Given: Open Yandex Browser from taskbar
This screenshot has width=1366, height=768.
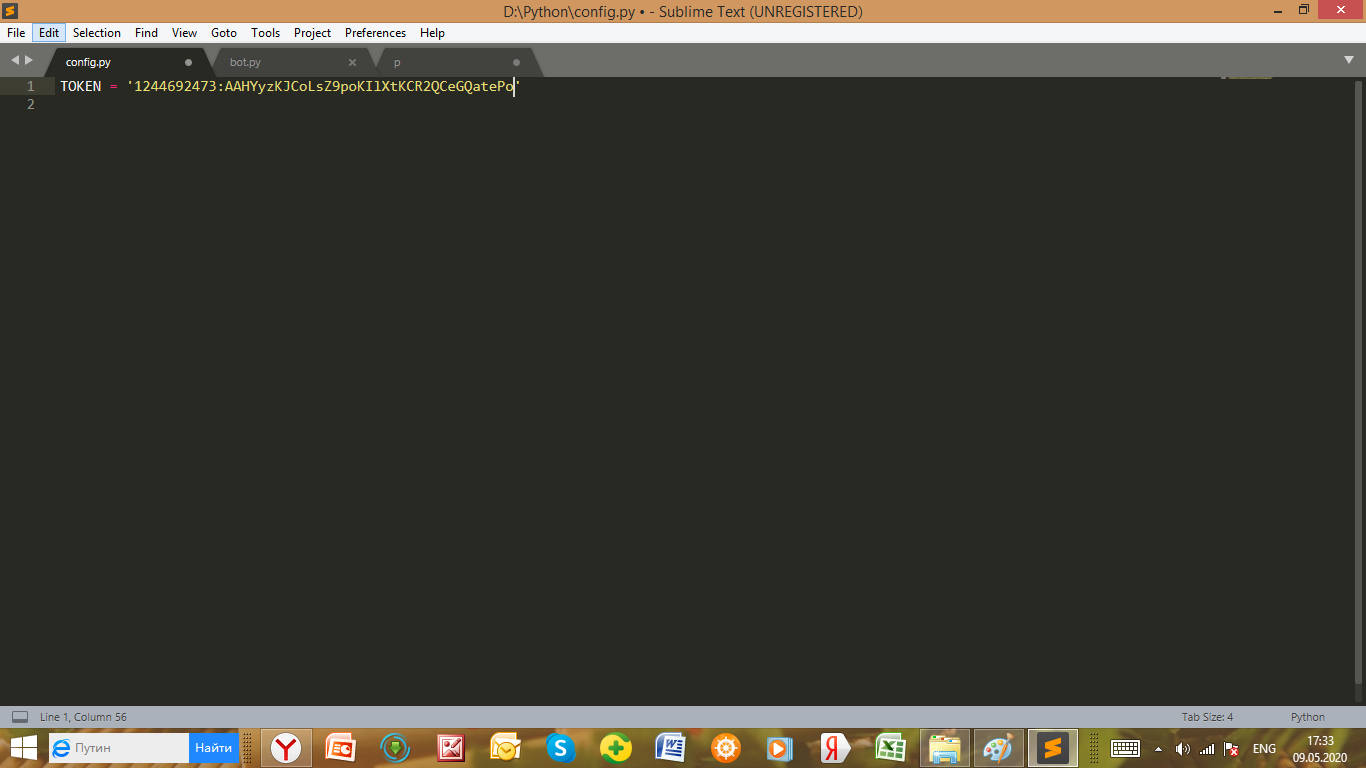Looking at the screenshot, I should [286, 748].
